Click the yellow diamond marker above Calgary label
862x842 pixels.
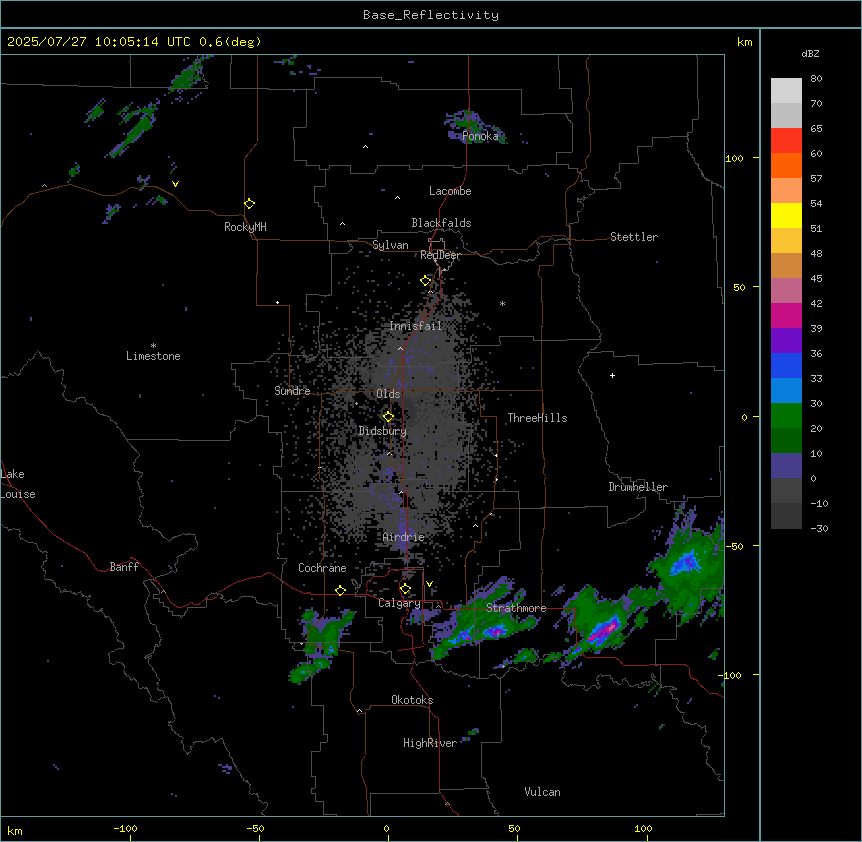(x=405, y=589)
